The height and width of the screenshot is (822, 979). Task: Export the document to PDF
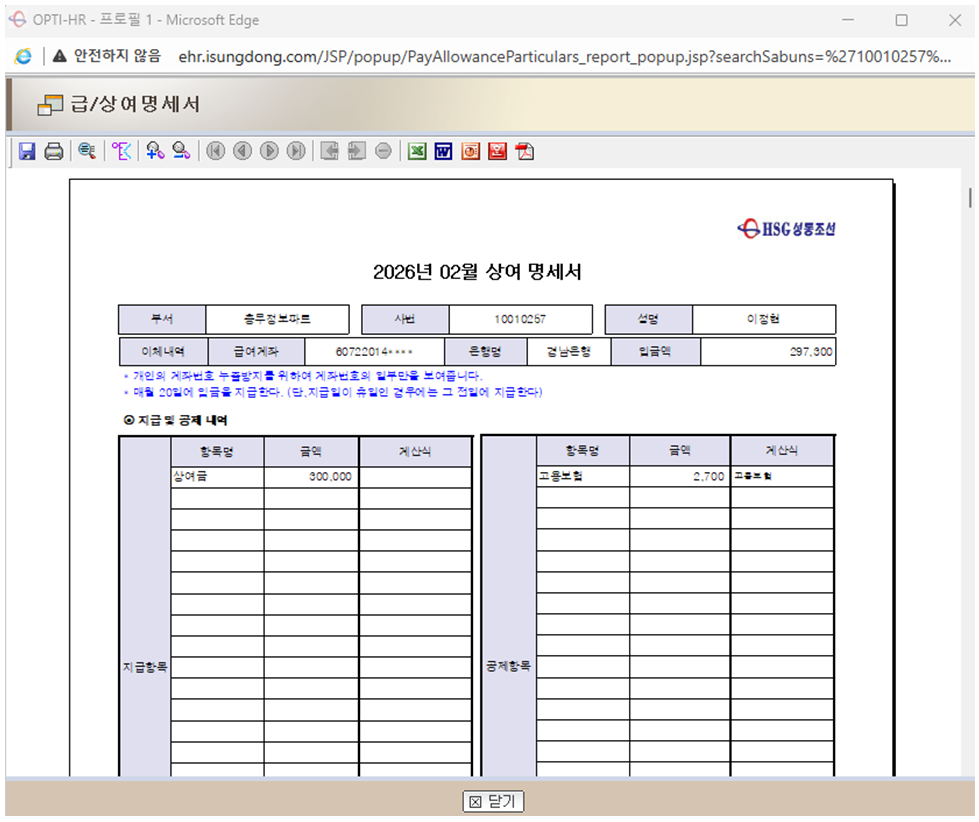523,151
